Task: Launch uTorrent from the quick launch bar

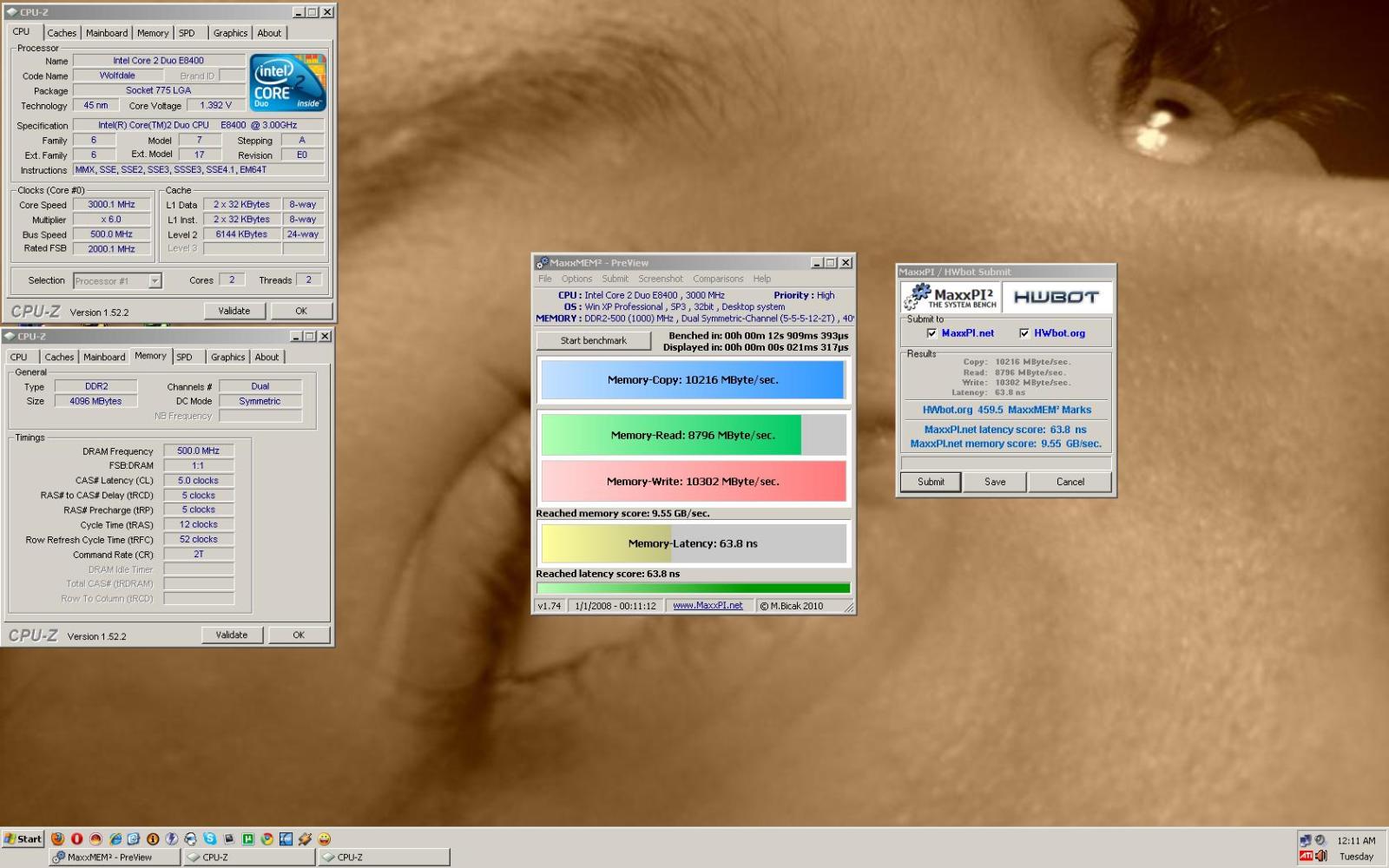Action: click(247, 838)
